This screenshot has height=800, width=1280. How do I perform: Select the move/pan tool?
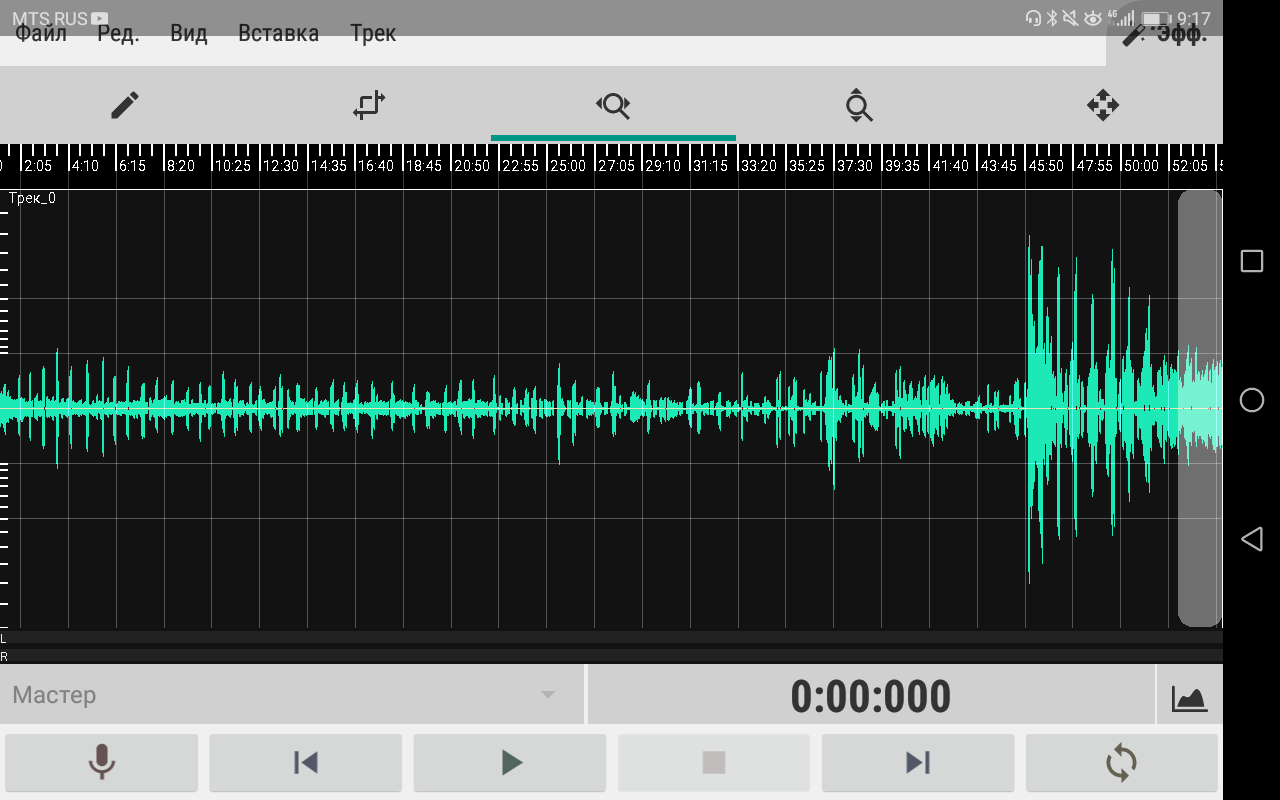tap(1102, 105)
